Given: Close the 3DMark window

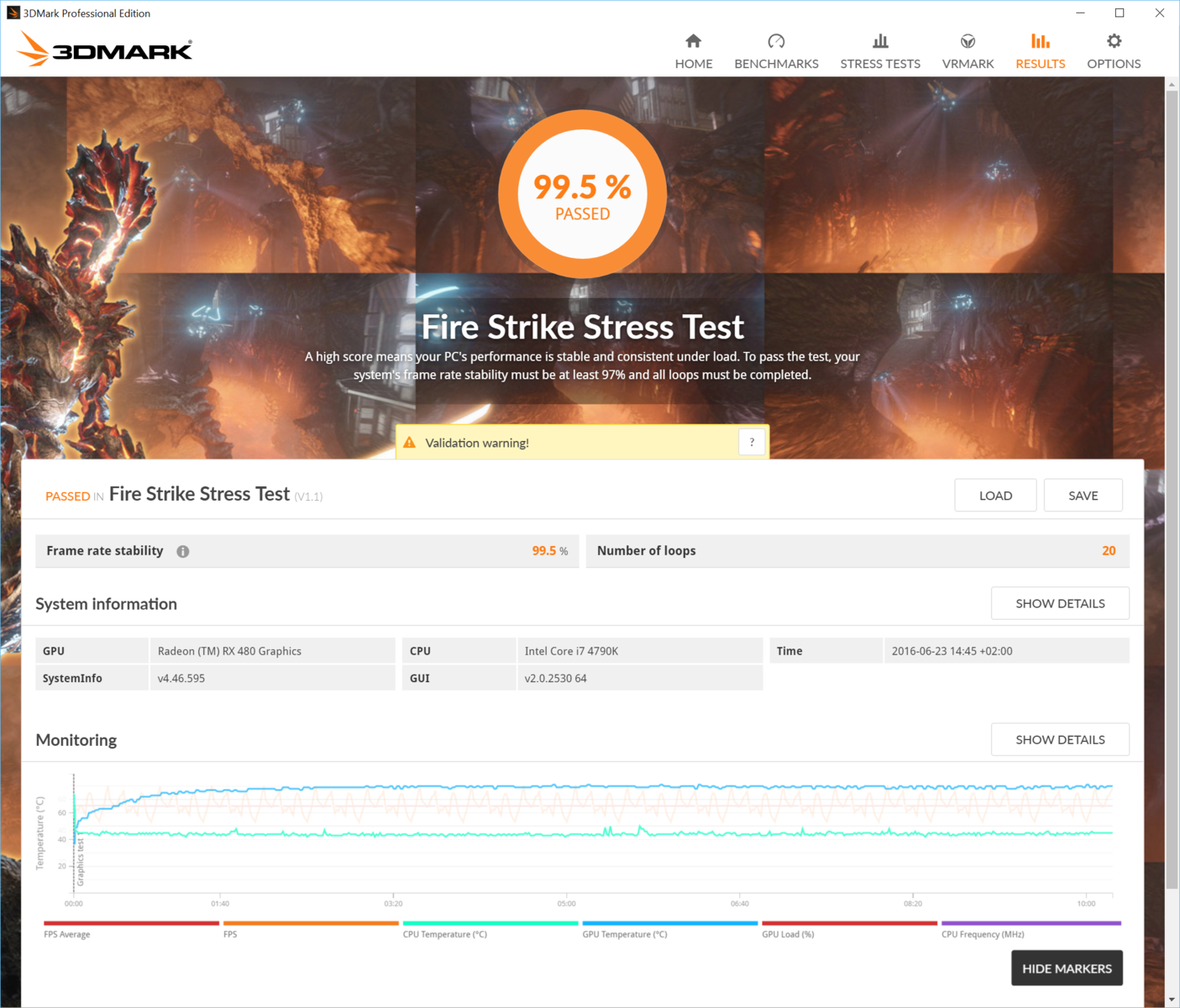Looking at the screenshot, I should (x=1159, y=13).
